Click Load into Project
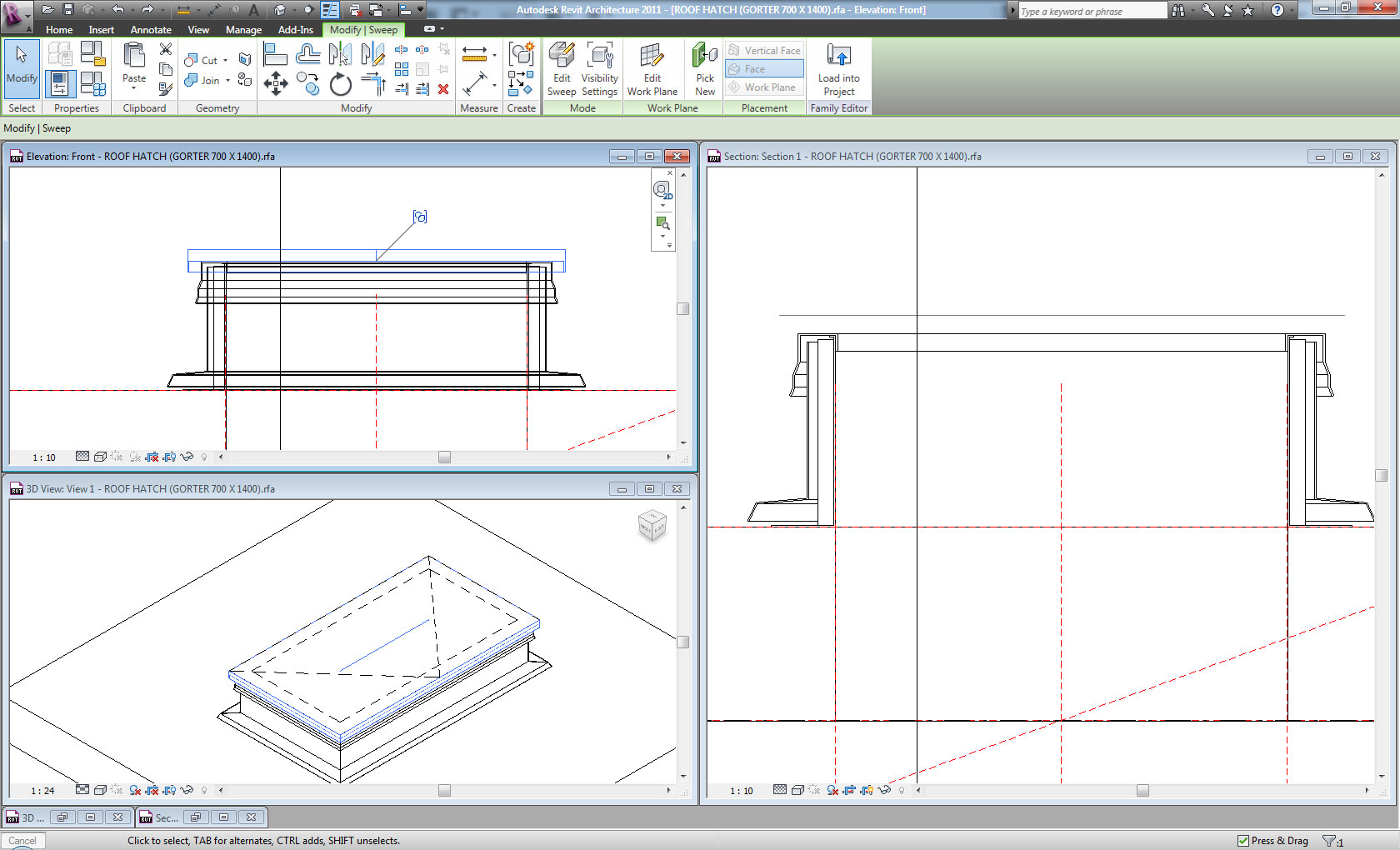 [838, 69]
